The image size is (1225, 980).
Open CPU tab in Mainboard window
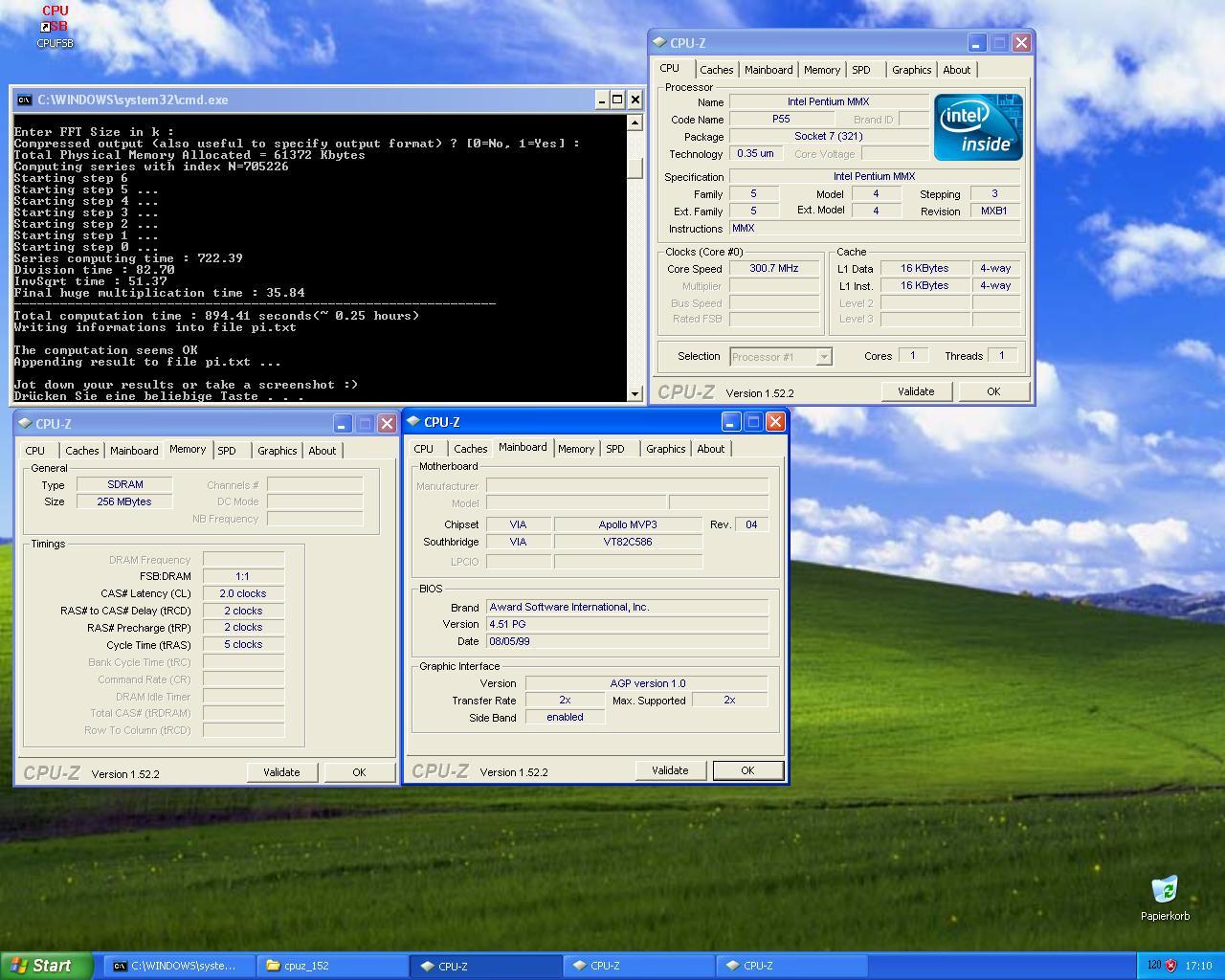[x=424, y=449]
